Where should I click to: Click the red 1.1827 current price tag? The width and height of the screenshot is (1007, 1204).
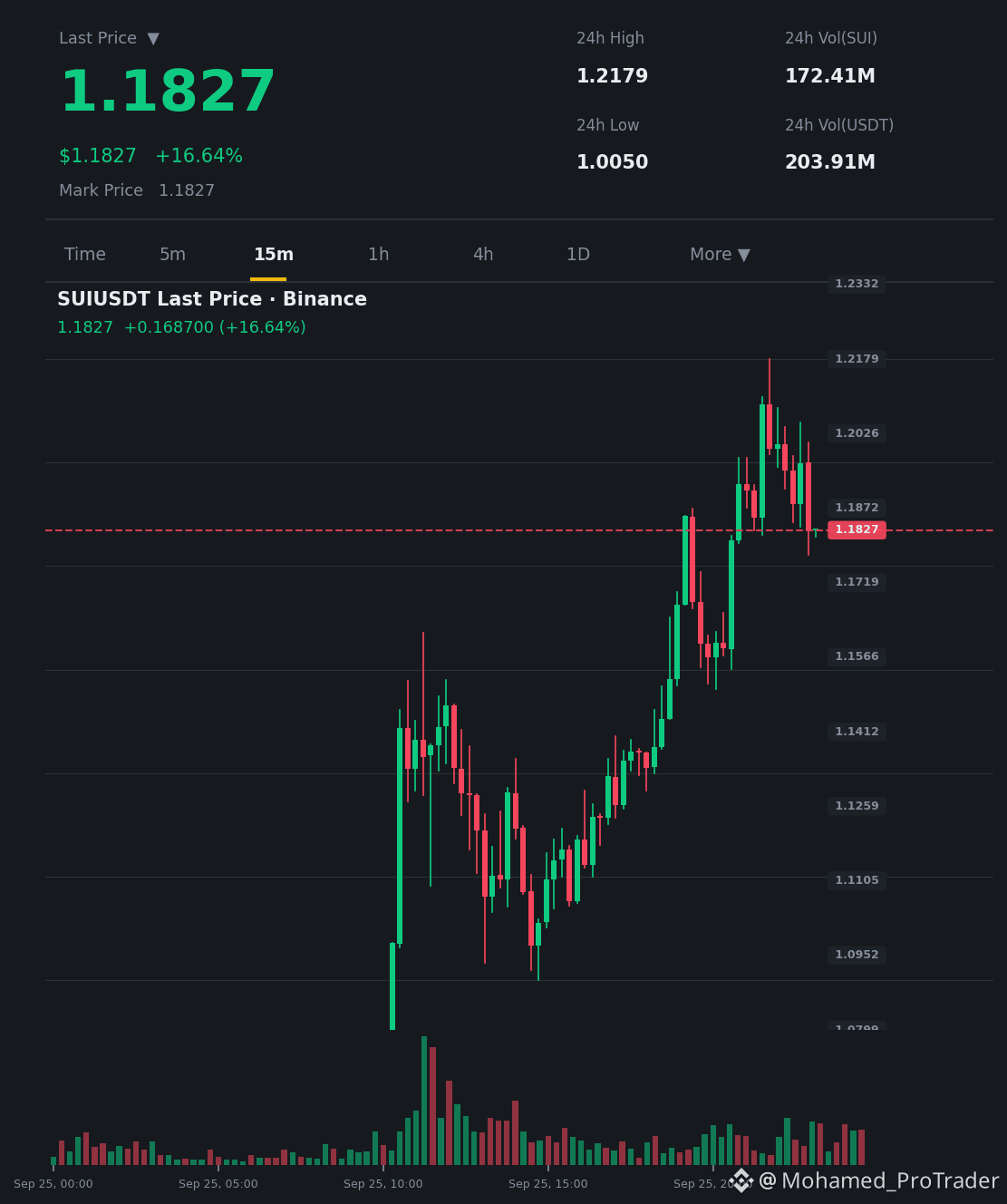click(857, 529)
